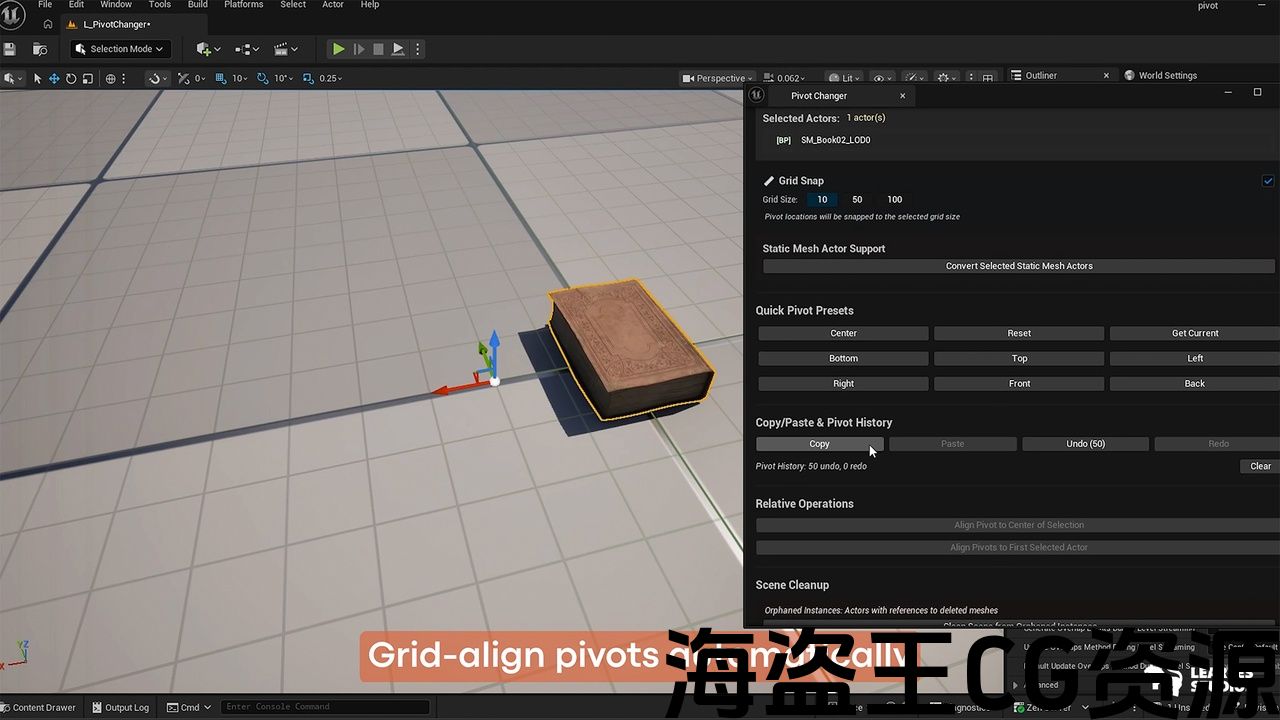Open the quick add-to-project menu

click(209, 49)
